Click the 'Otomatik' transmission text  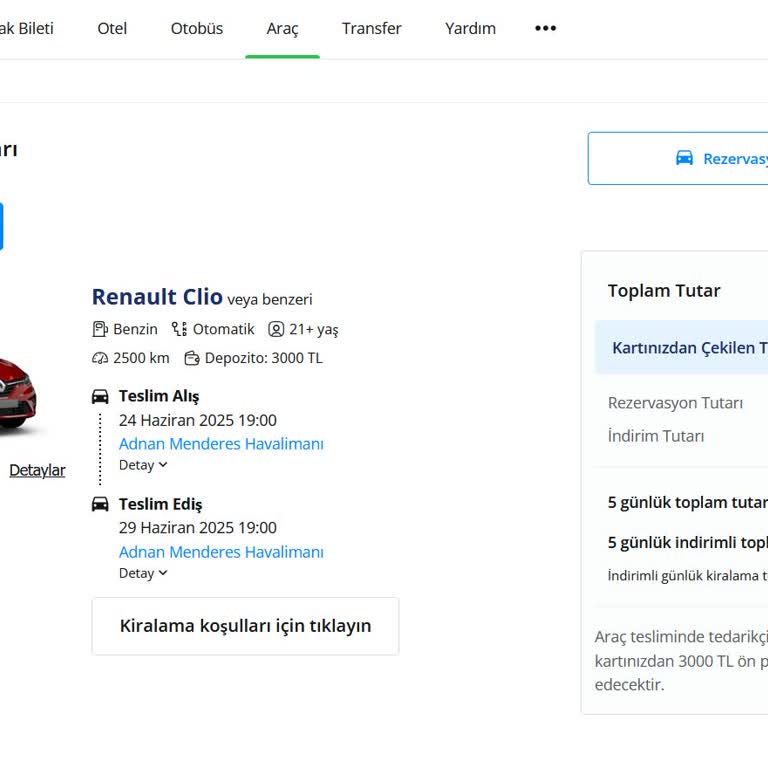click(223, 329)
